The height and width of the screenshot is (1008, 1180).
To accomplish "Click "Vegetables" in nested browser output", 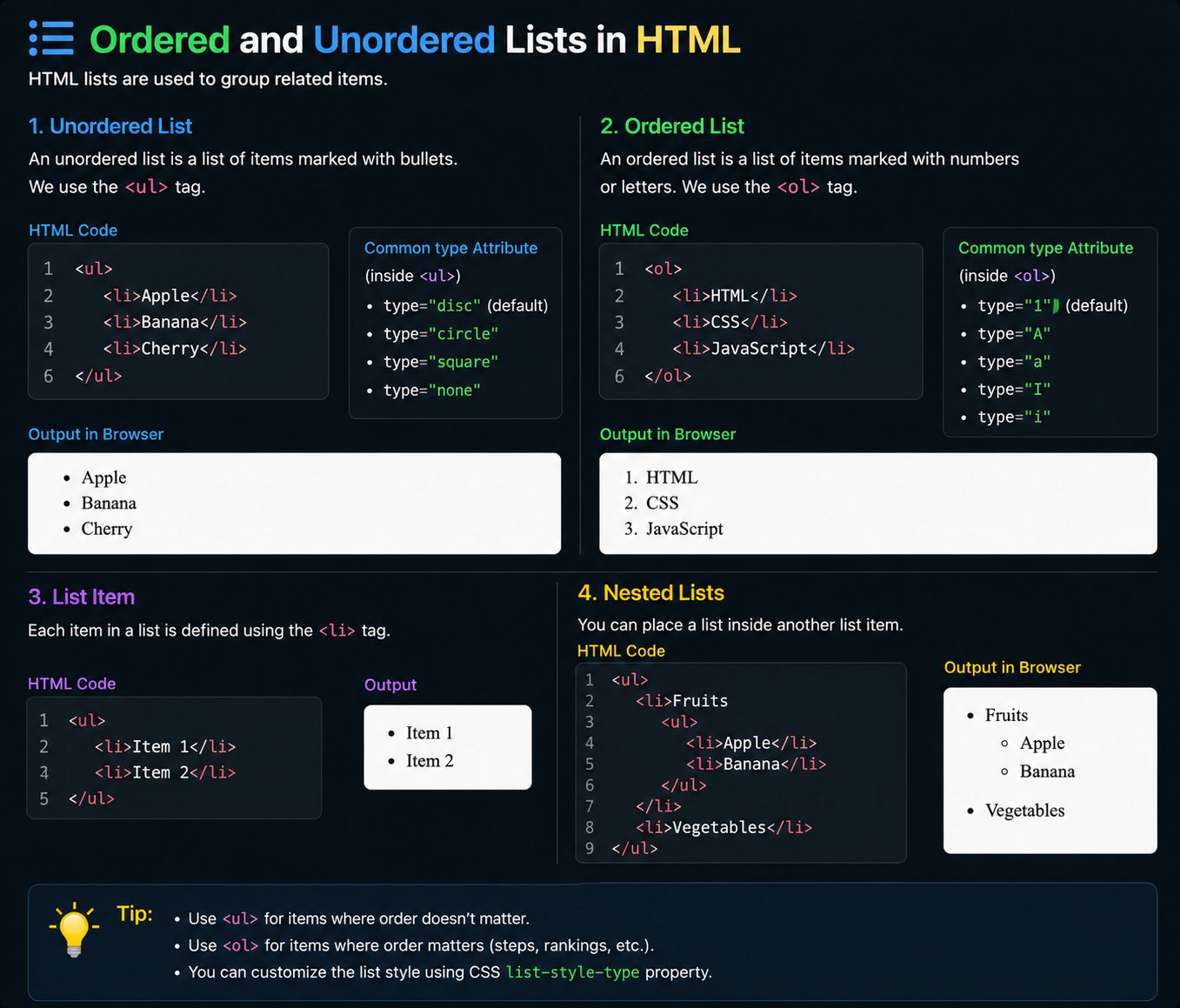I will (x=1025, y=811).
